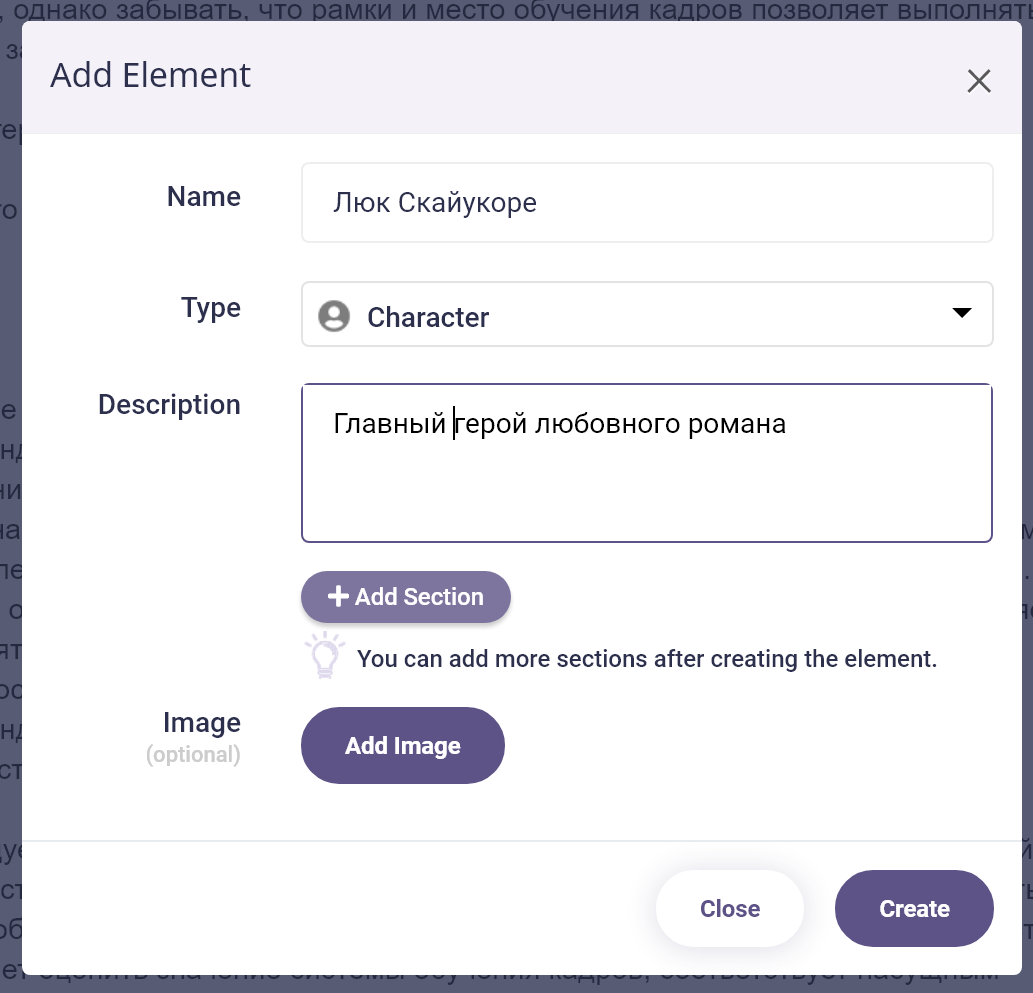This screenshot has width=1033, height=993.
Task: Click the Close button in footer
Action: (730, 909)
